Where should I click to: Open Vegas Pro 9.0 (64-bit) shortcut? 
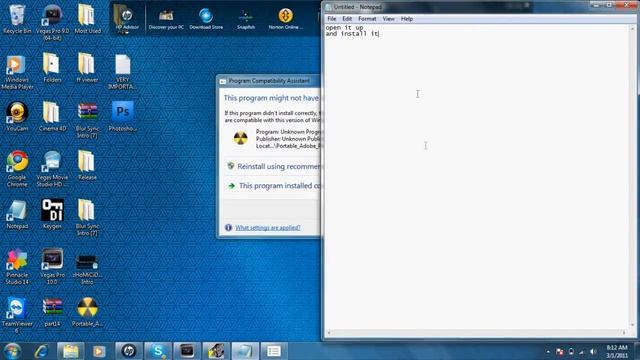(x=52, y=22)
